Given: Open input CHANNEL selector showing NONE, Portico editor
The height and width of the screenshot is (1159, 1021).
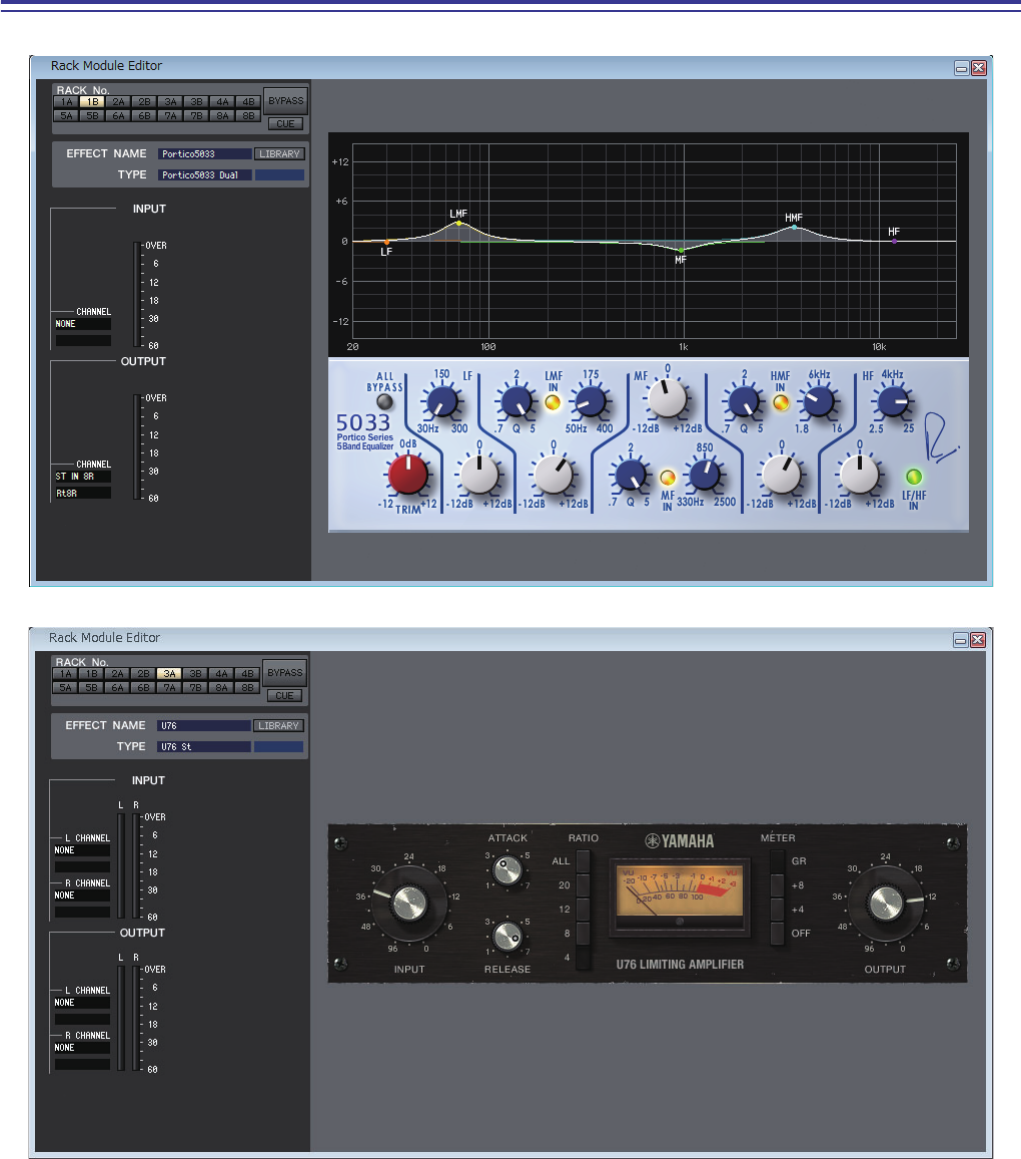Looking at the screenshot, I should point(83,324).
